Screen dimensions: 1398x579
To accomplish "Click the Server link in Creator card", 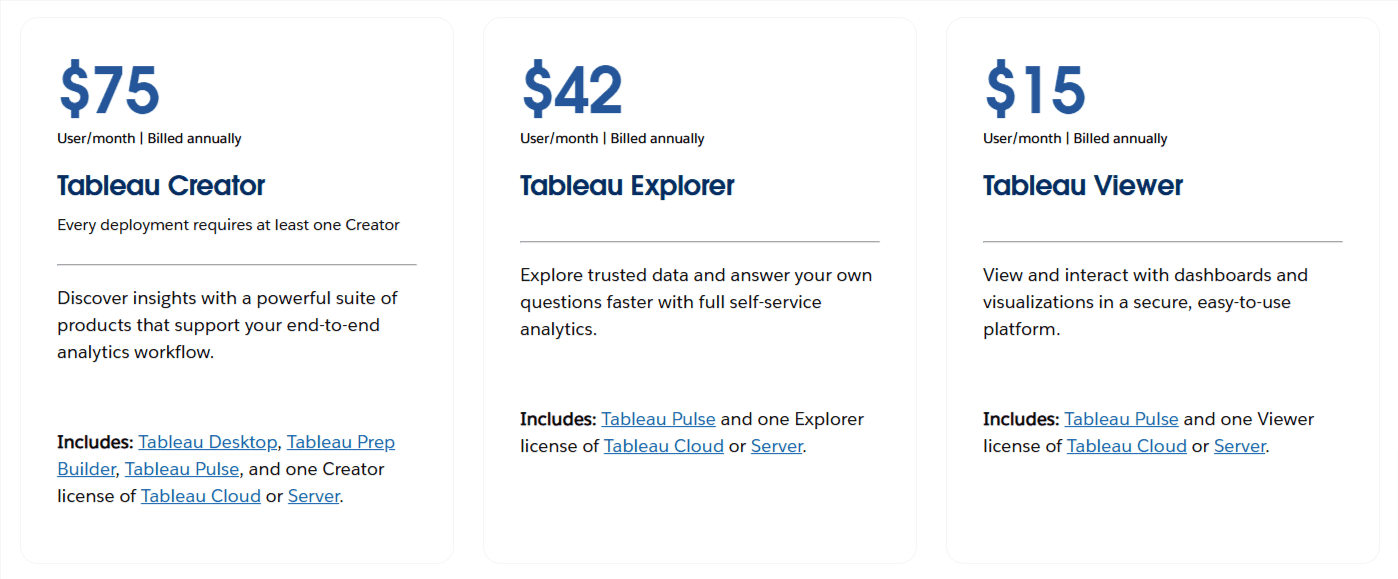I will [x=313, y=495].
